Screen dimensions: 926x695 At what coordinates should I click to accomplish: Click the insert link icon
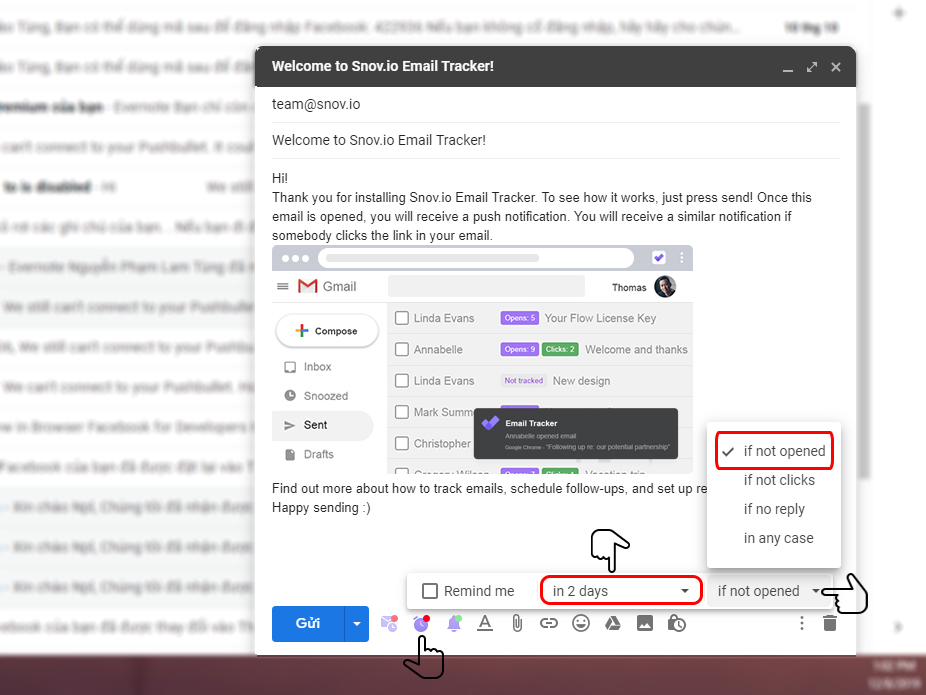(x=549, y=623)
